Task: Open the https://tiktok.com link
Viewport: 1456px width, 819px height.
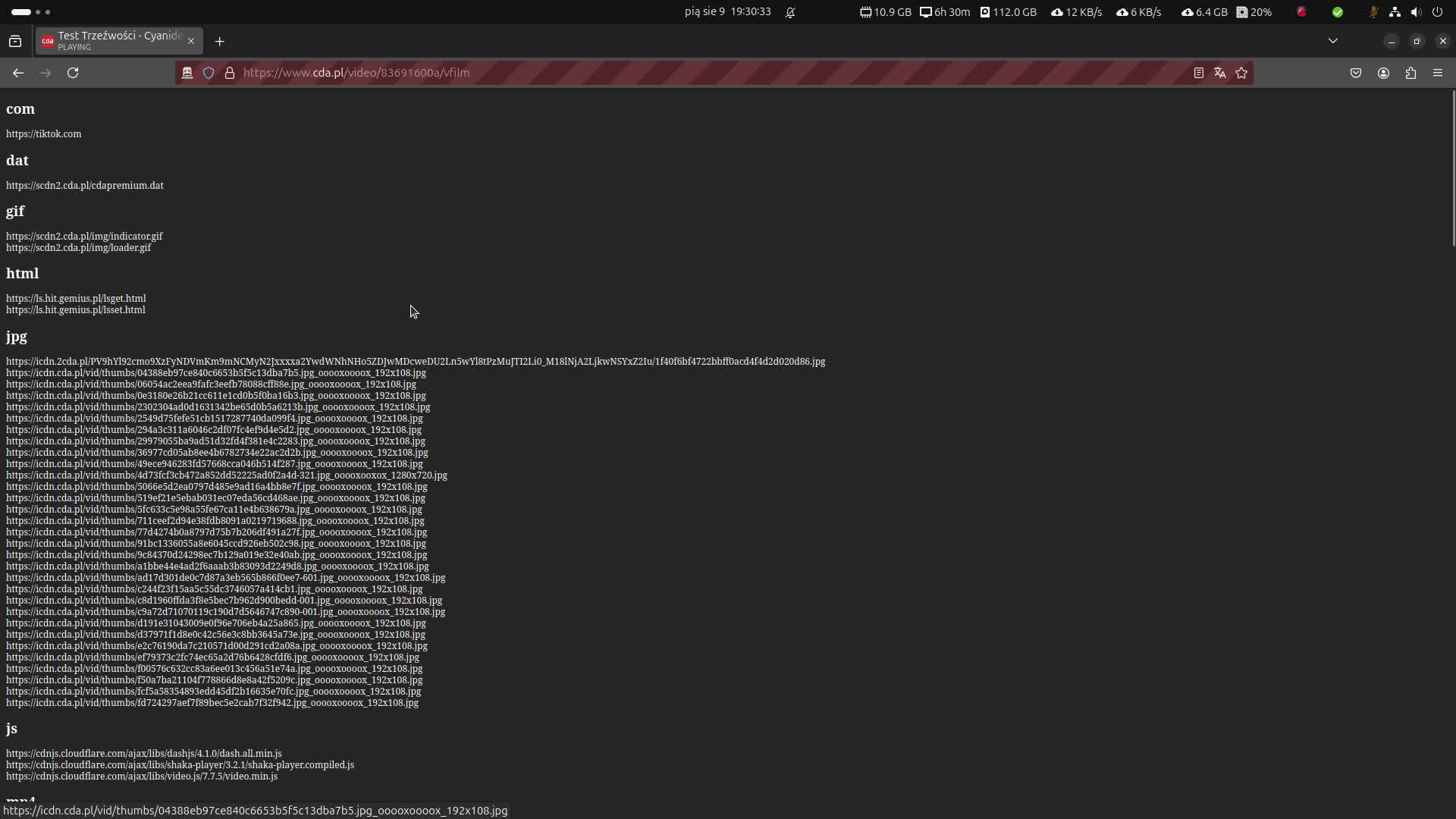Action: (43, 134)
